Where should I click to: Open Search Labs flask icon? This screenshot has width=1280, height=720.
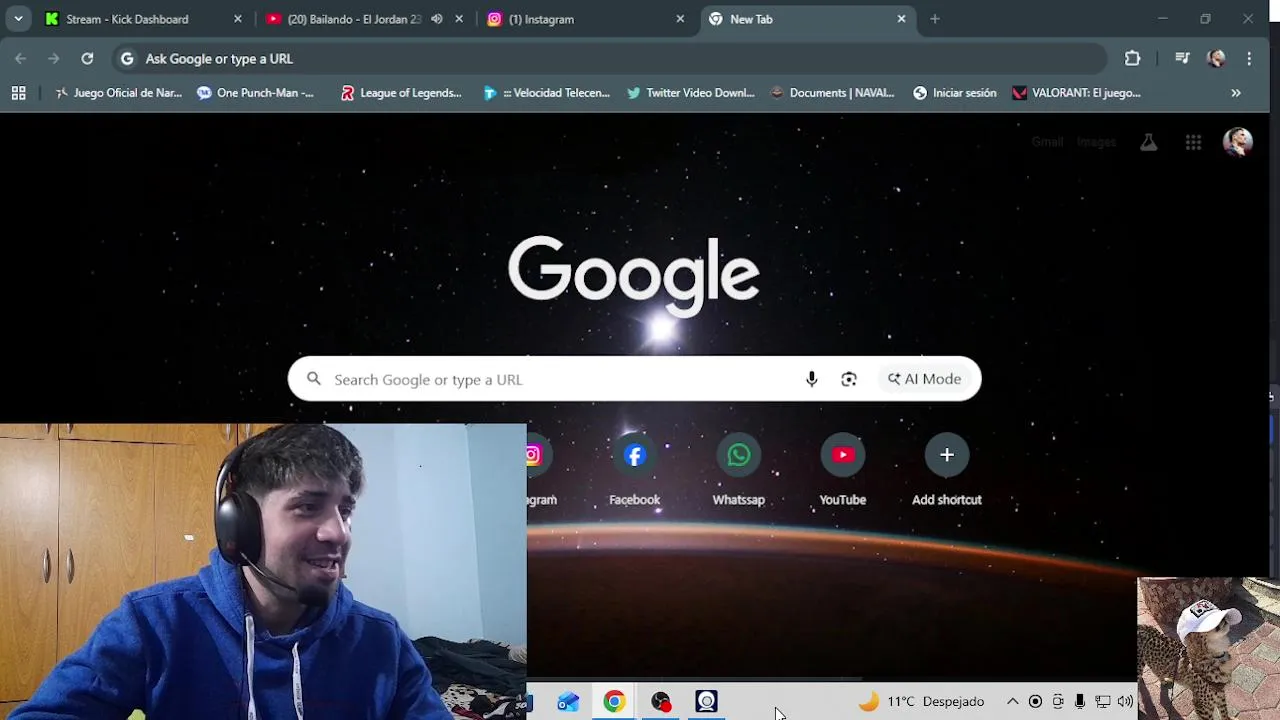[x=1148, y=143]
